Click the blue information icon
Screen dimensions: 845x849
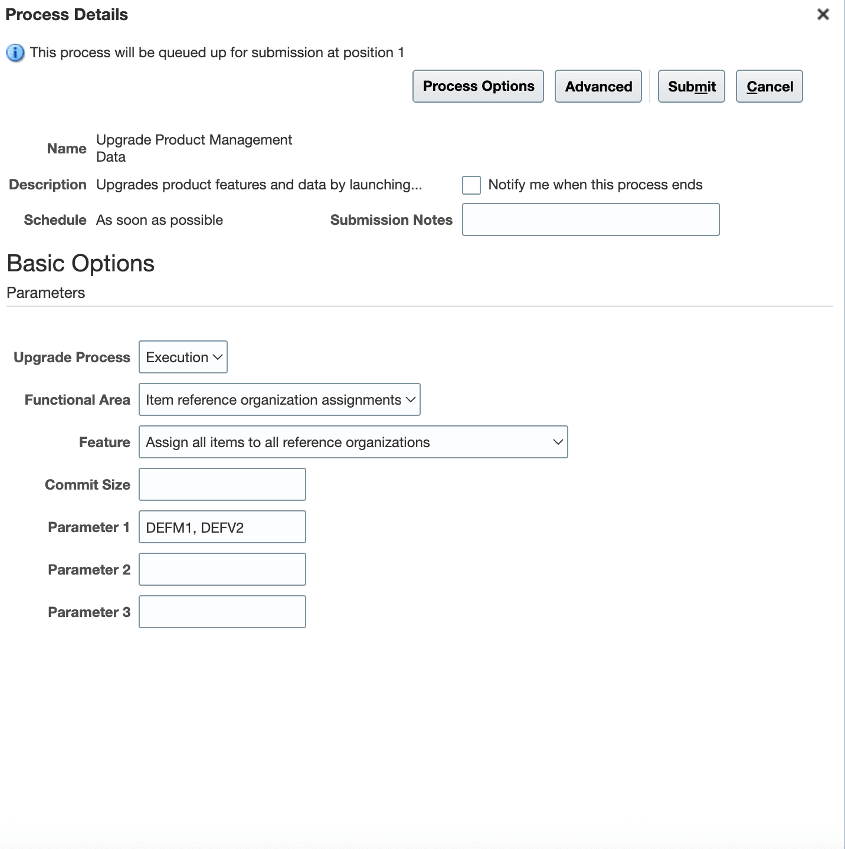click(x=13, y=52)
